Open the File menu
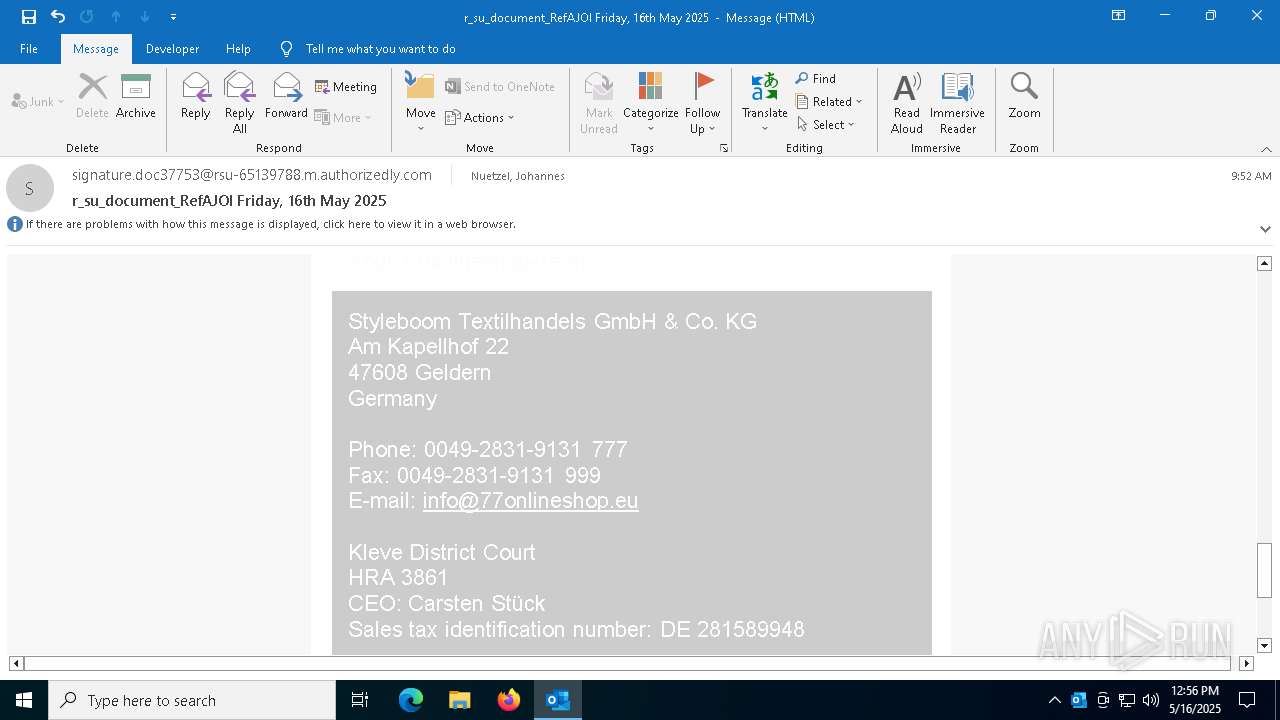Viewport: 1280px width, 720px height. click(x=29, y=49)
